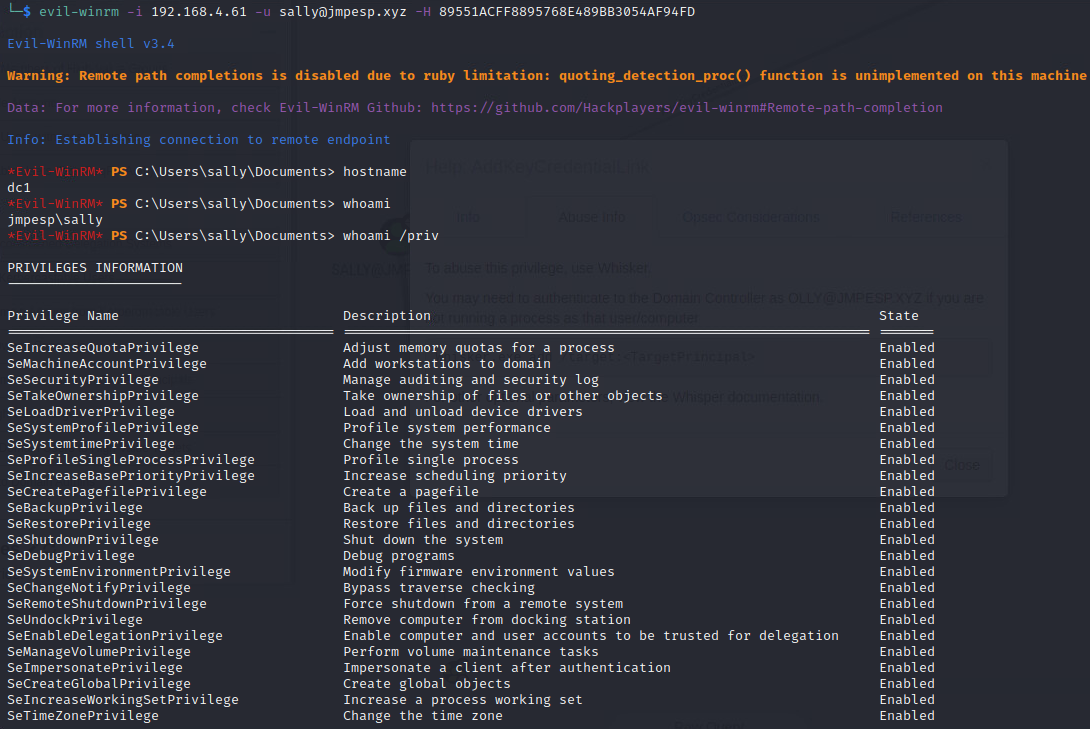Screen dimensions: 1090x729
Task: Click the hostname command
Action: pos(375,172)
